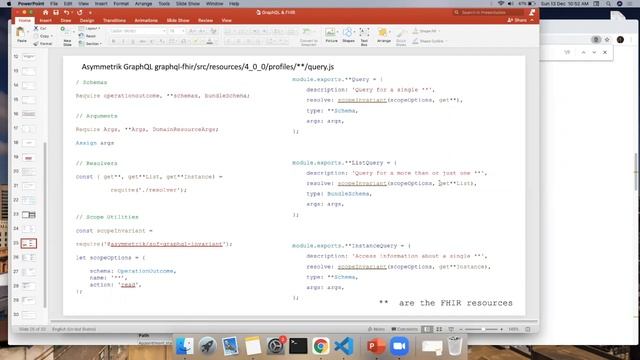
Task: Click Shape Outline in ribbon
Action: tap(429, 41)
